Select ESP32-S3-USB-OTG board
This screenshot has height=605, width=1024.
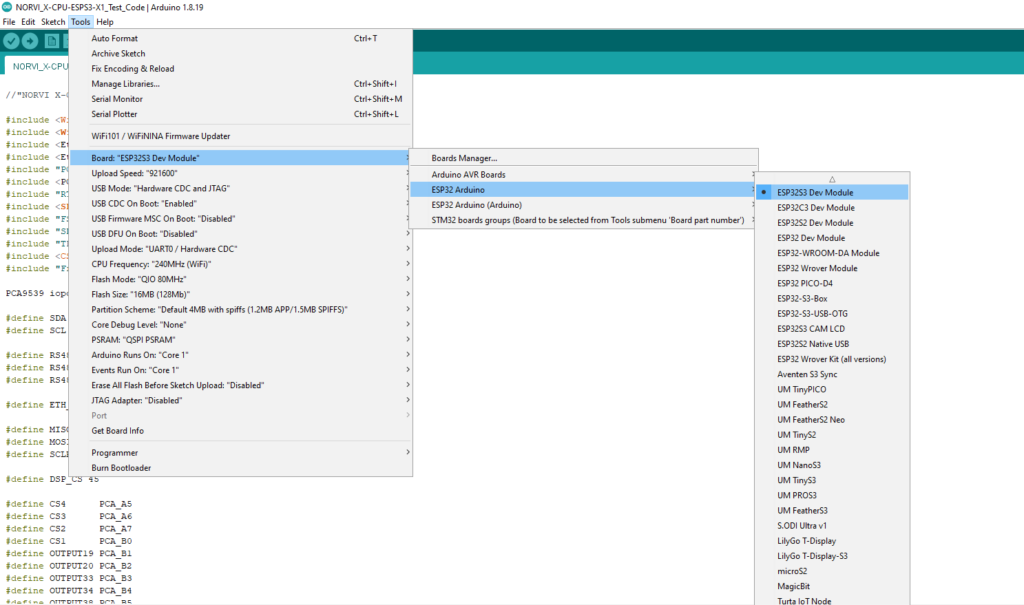coord(832,314)
